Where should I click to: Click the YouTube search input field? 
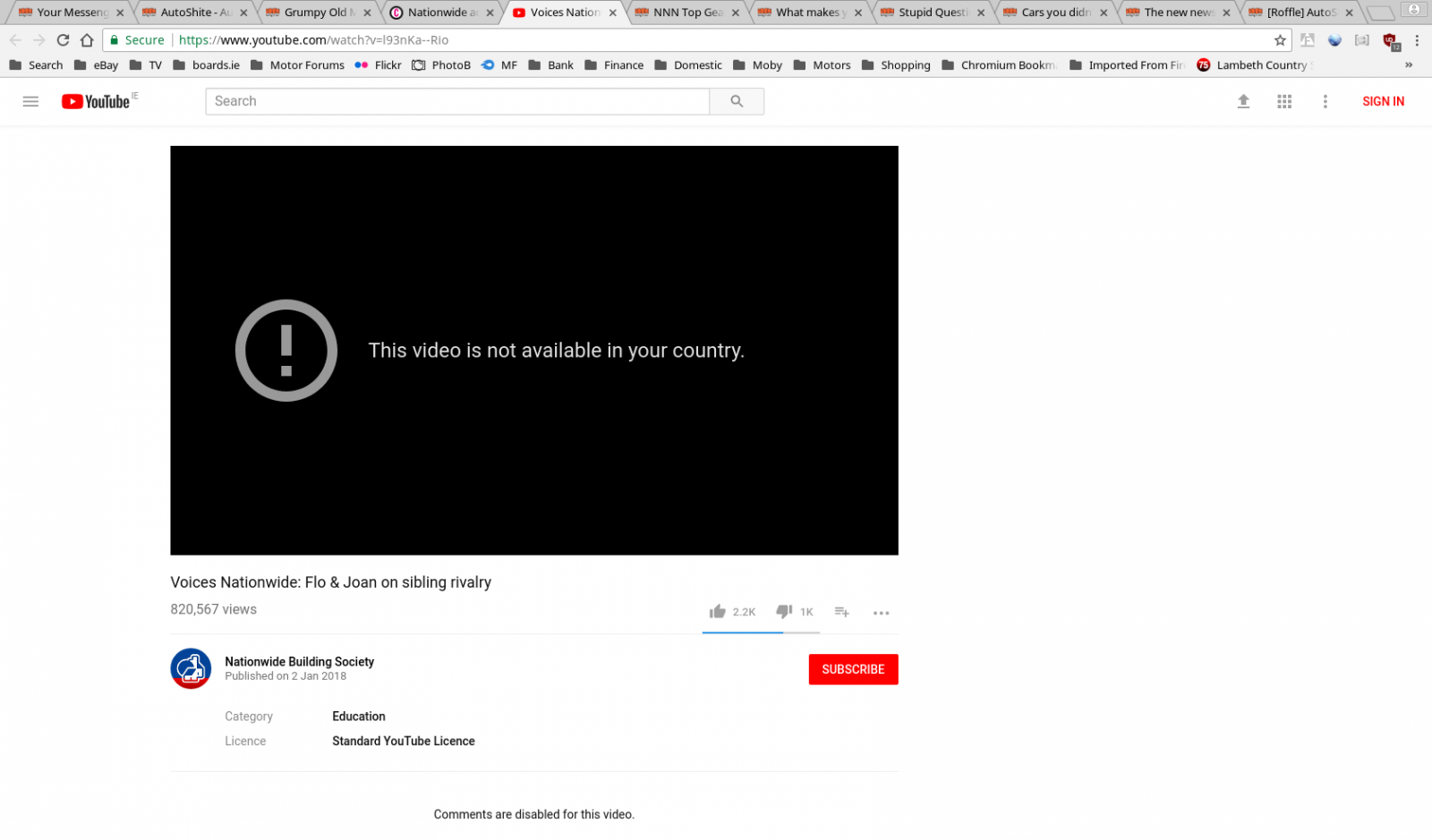pos(457,101)
